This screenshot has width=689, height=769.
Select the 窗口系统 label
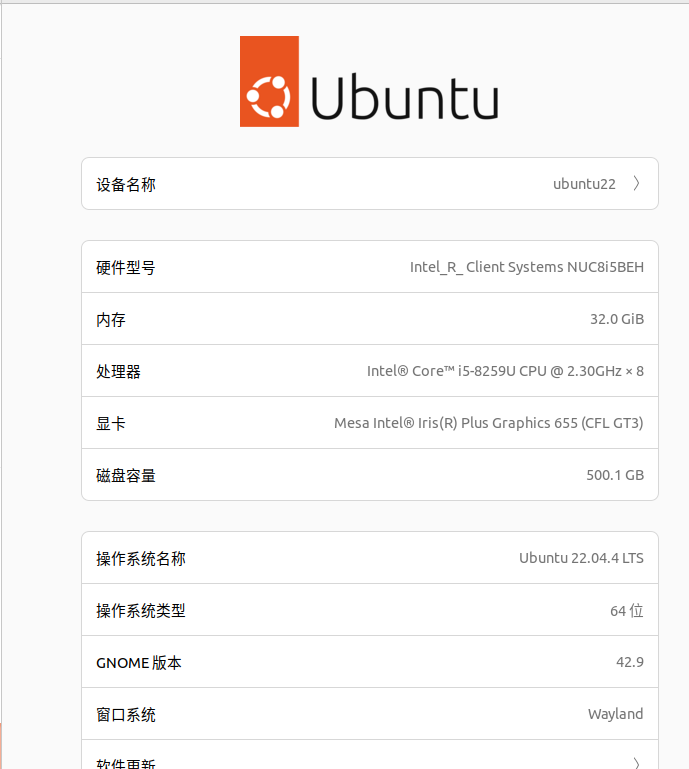(x=126, y=715)
